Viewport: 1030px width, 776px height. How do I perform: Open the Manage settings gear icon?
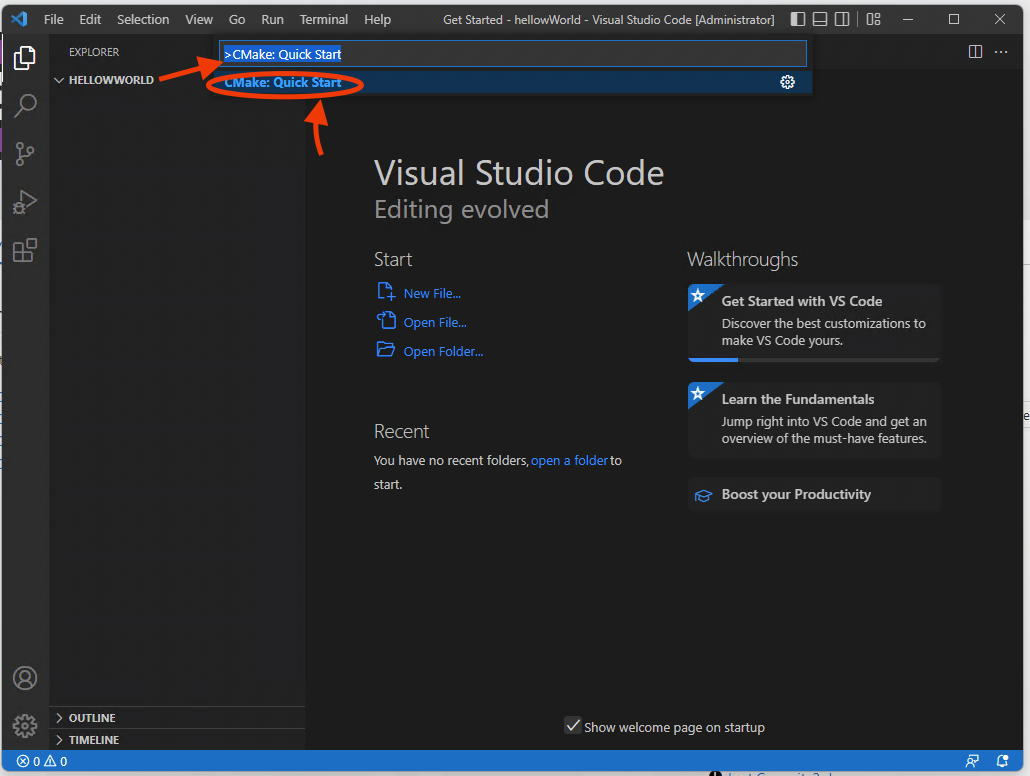(25, 726)
